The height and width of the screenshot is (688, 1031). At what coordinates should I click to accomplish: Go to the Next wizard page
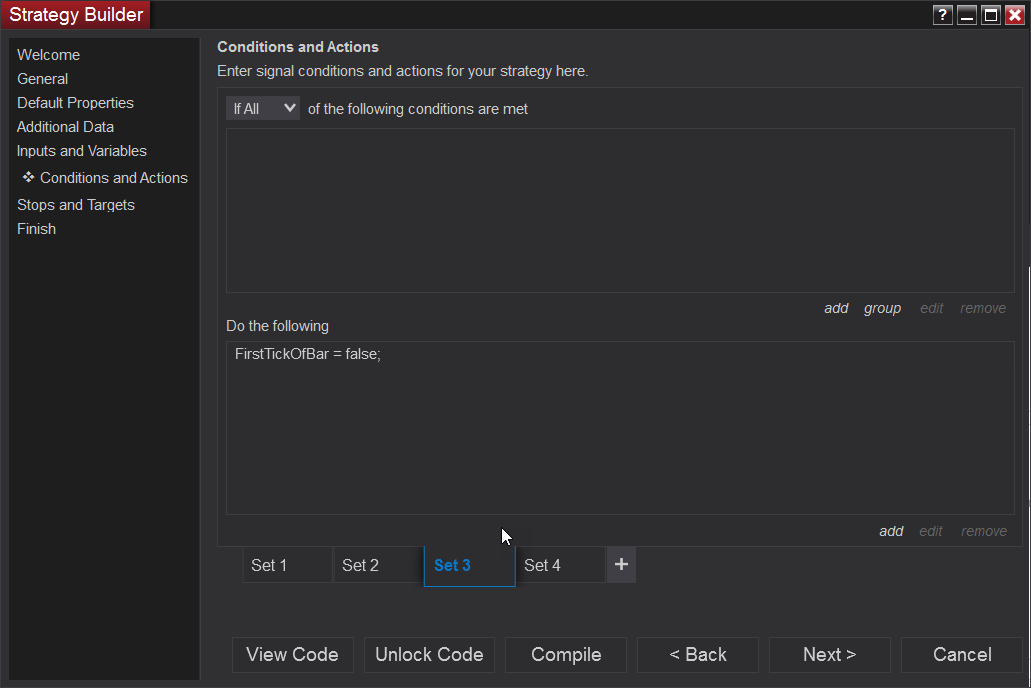pyautogui.click(x=829, y=655)
